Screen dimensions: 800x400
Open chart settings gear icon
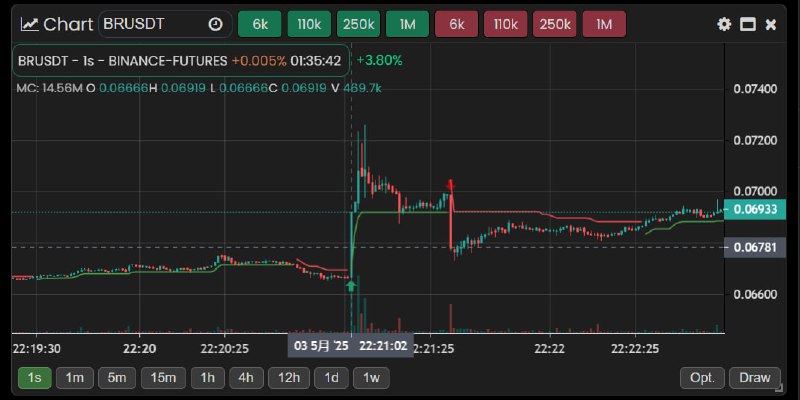pos(724,24)
